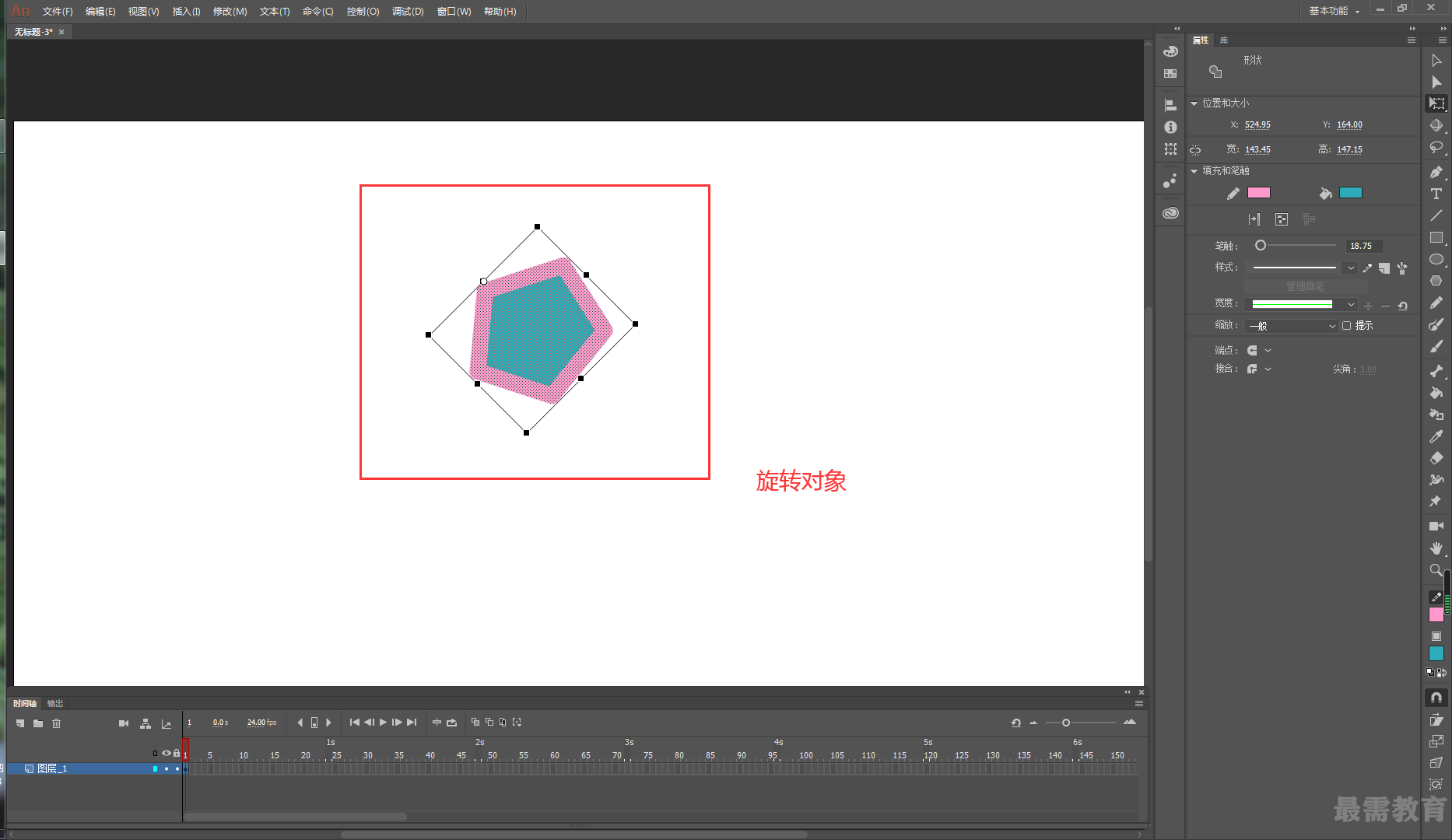Toggle 图层_1 outline color square
This screenshot has height=840, width=1452.
pos(155,768)
